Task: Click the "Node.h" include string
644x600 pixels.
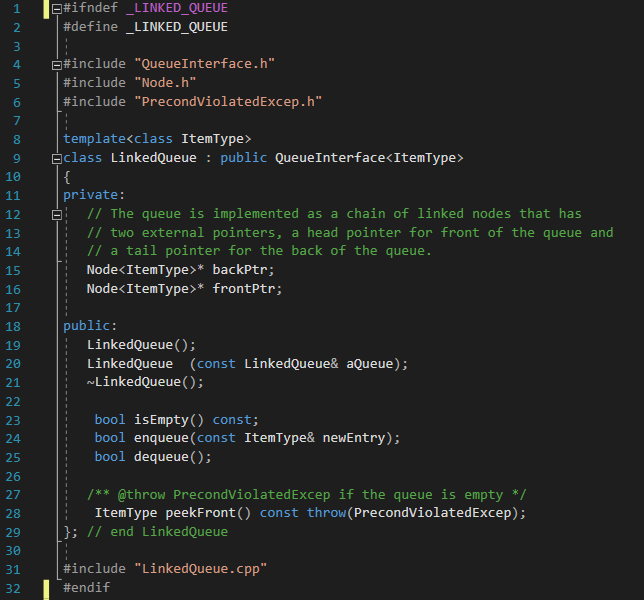Action: (165, 83)
